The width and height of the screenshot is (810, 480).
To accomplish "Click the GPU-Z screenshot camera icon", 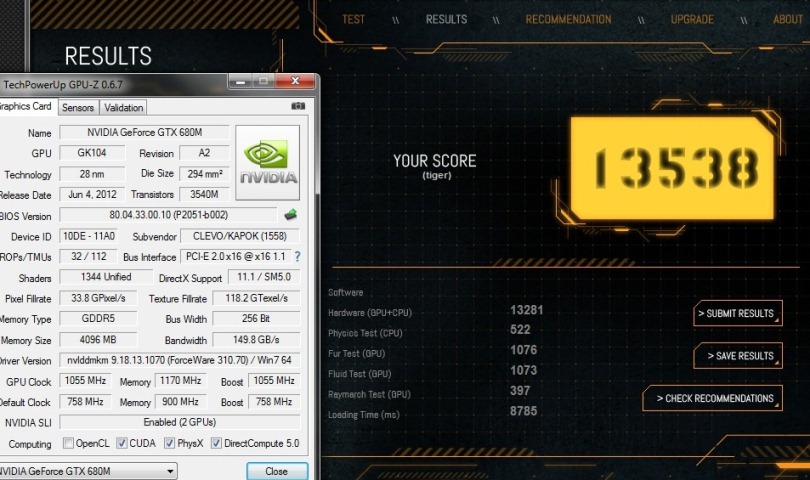I will (x=298, y=106).
